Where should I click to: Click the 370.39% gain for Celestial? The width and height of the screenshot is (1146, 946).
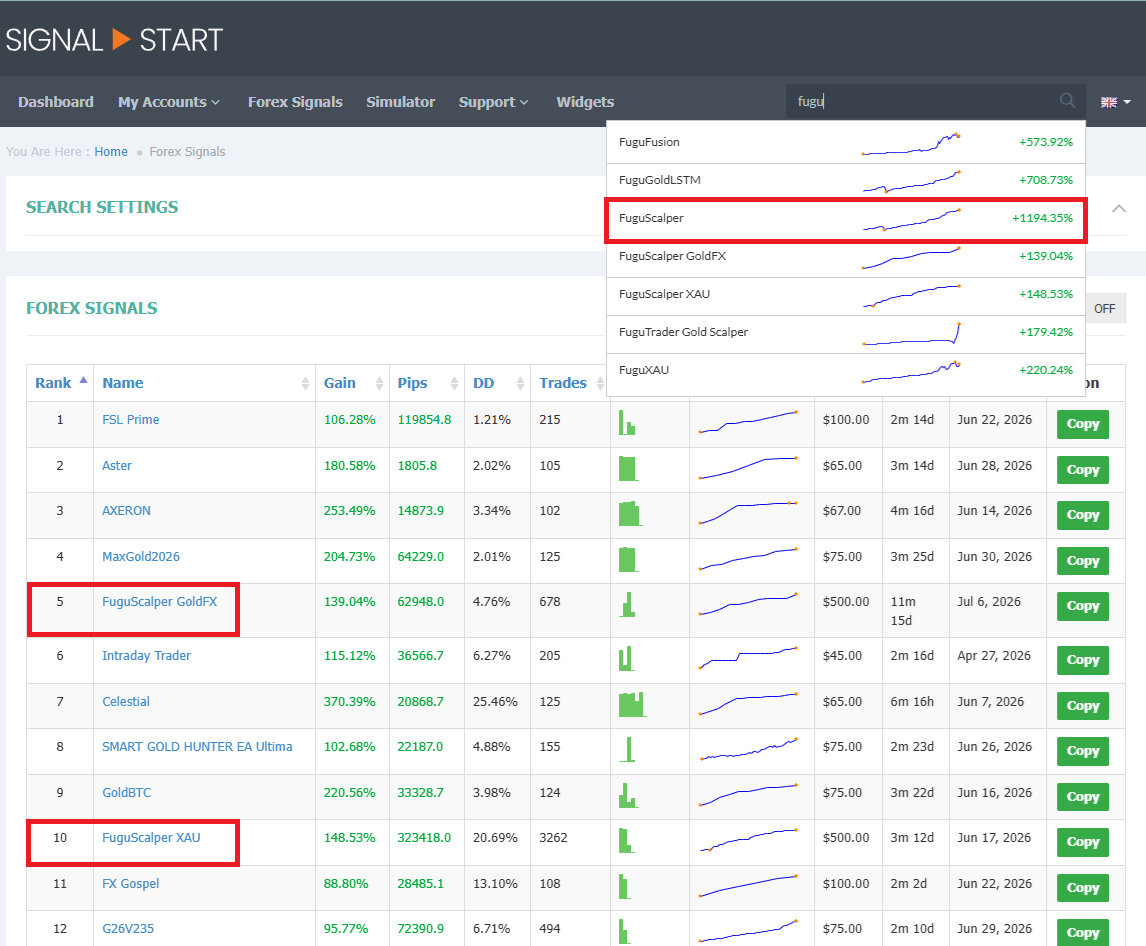click(x=349, y=702)
